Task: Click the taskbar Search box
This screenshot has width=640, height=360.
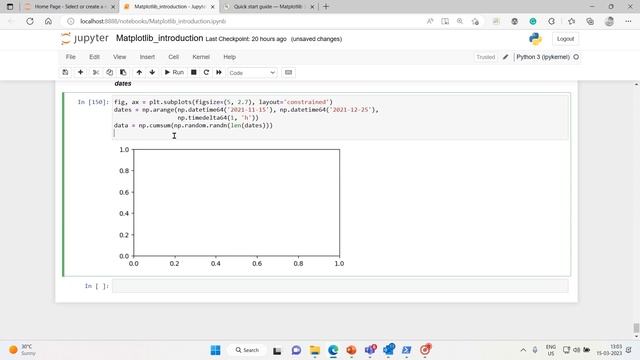Action: [247, 350]
